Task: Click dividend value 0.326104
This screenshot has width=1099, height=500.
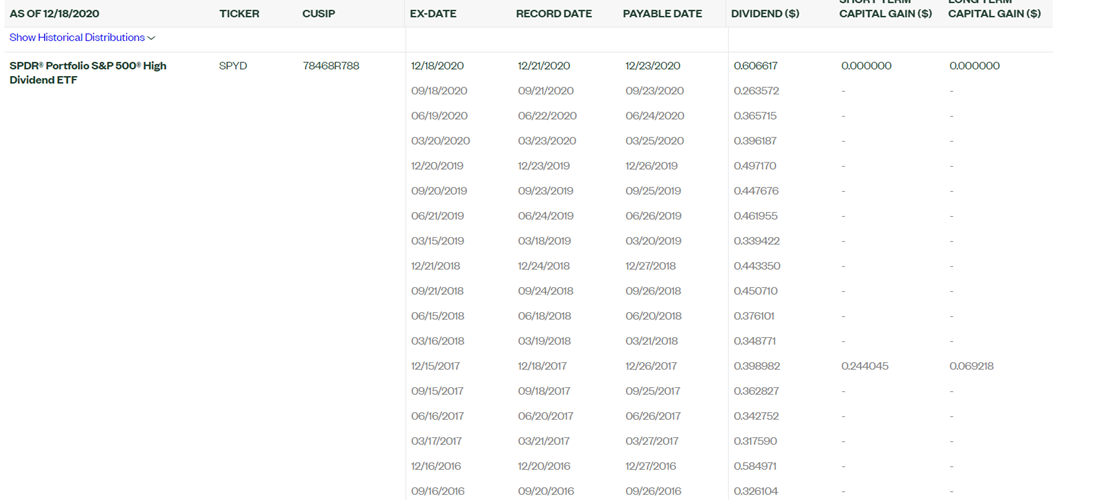Action: pos(756,492)
